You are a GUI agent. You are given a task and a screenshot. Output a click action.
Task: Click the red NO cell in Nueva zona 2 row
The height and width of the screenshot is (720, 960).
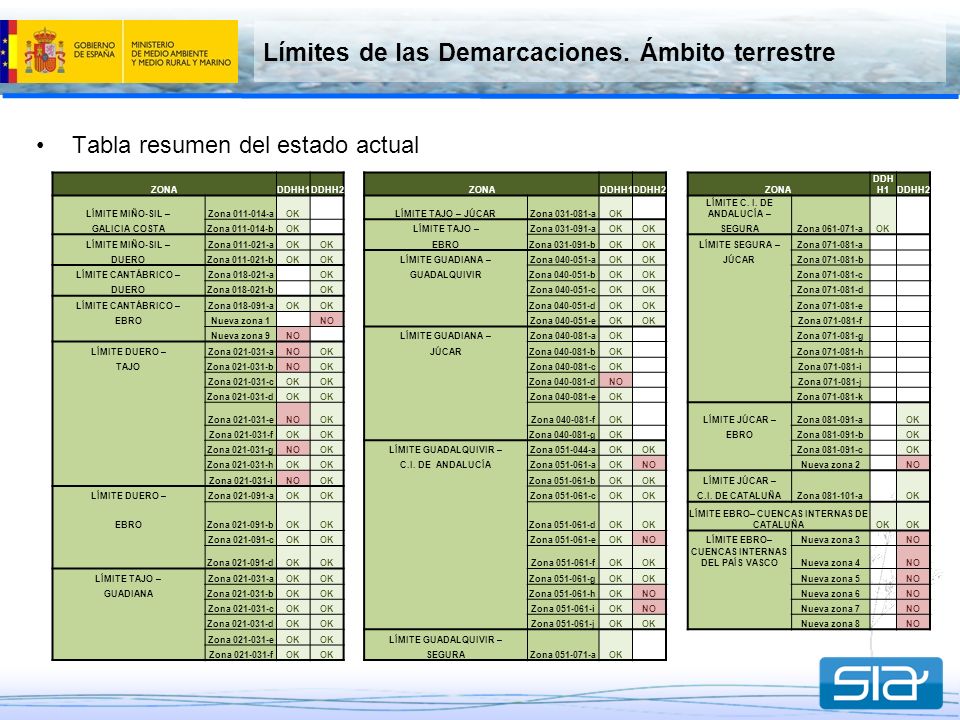click(913, 464)
